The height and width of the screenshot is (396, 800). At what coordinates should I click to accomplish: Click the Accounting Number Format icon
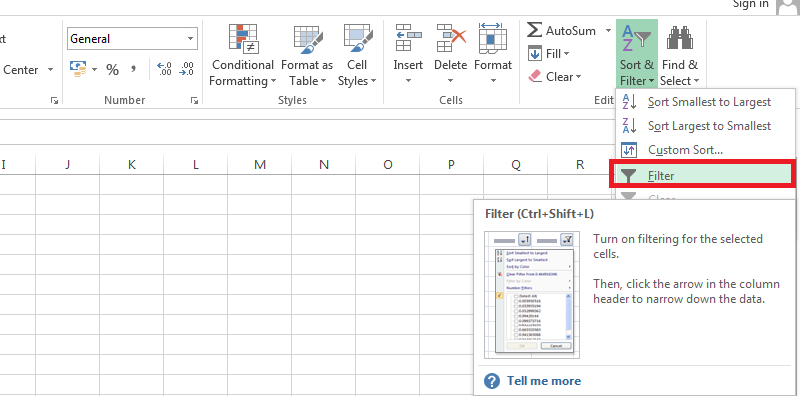(x=78, y=69)
